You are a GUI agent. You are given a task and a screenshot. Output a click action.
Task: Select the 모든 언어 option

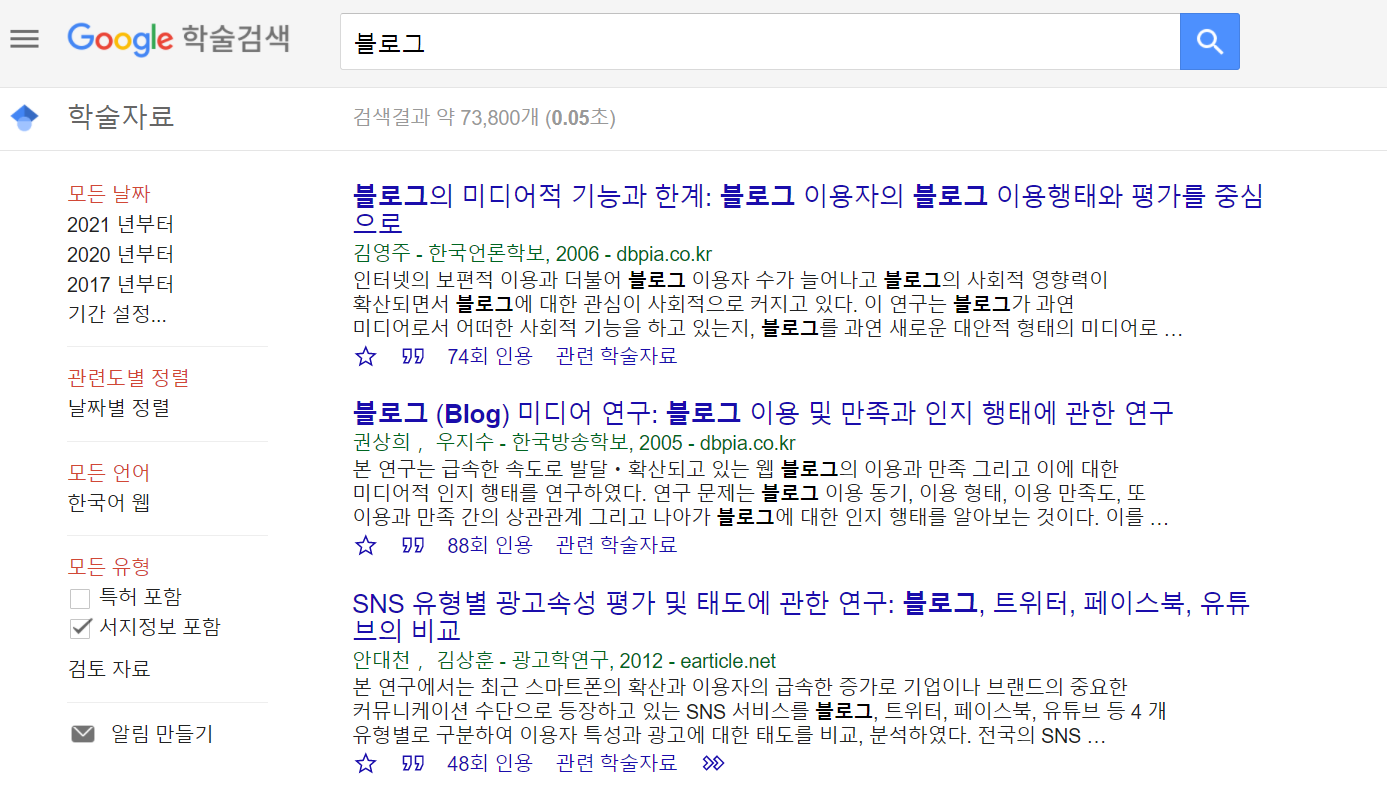[x=109, y=472]
